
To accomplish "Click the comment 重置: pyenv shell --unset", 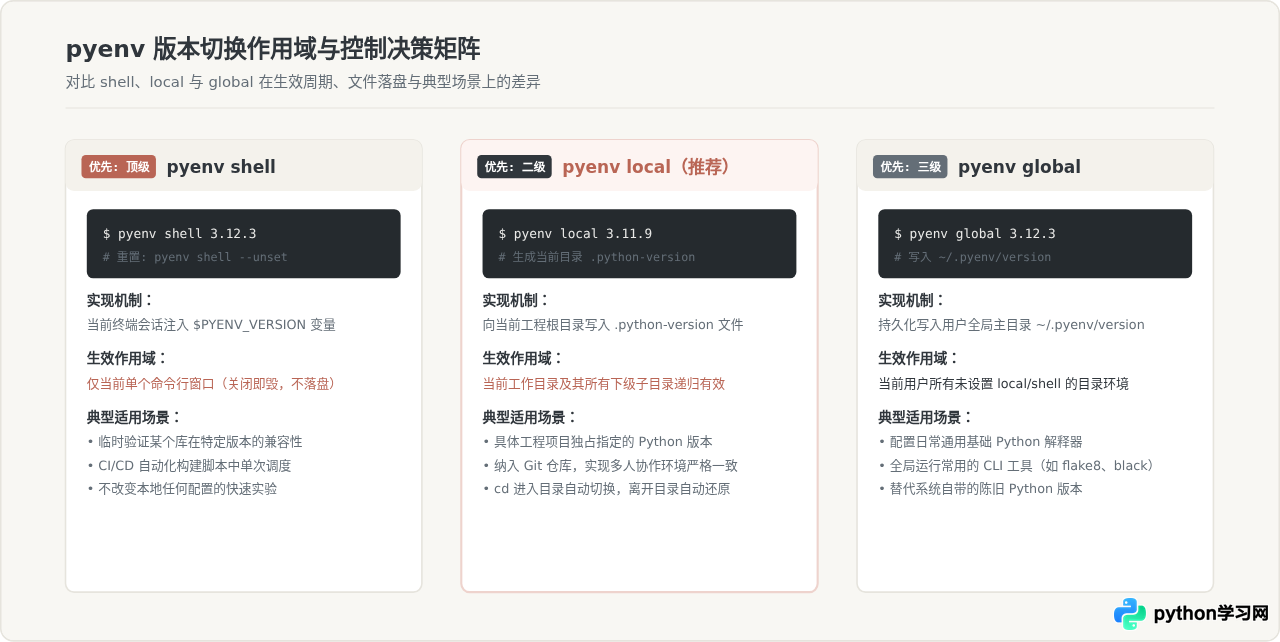I will point(195,257).
